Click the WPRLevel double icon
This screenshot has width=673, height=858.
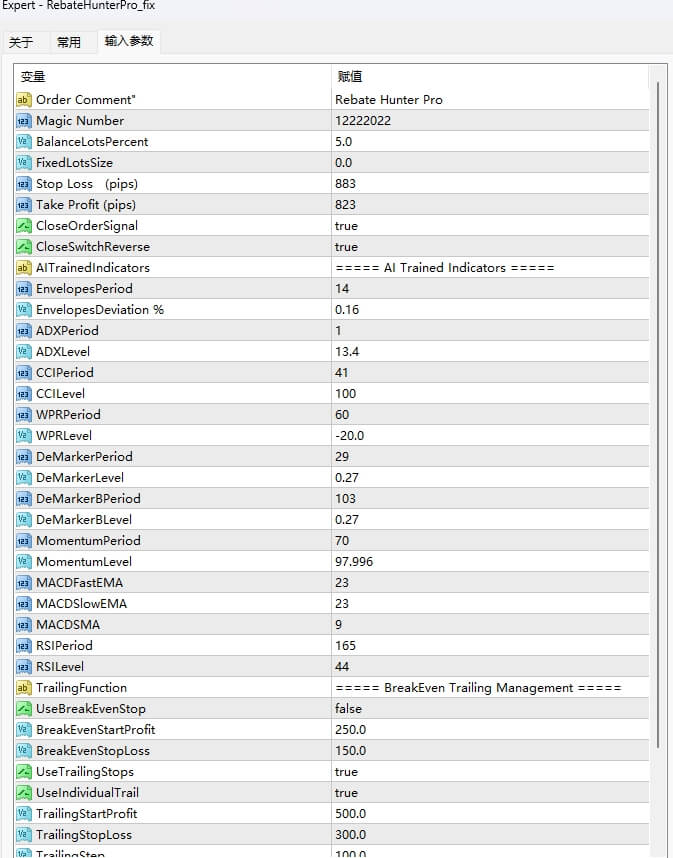(x=24, y=436)
